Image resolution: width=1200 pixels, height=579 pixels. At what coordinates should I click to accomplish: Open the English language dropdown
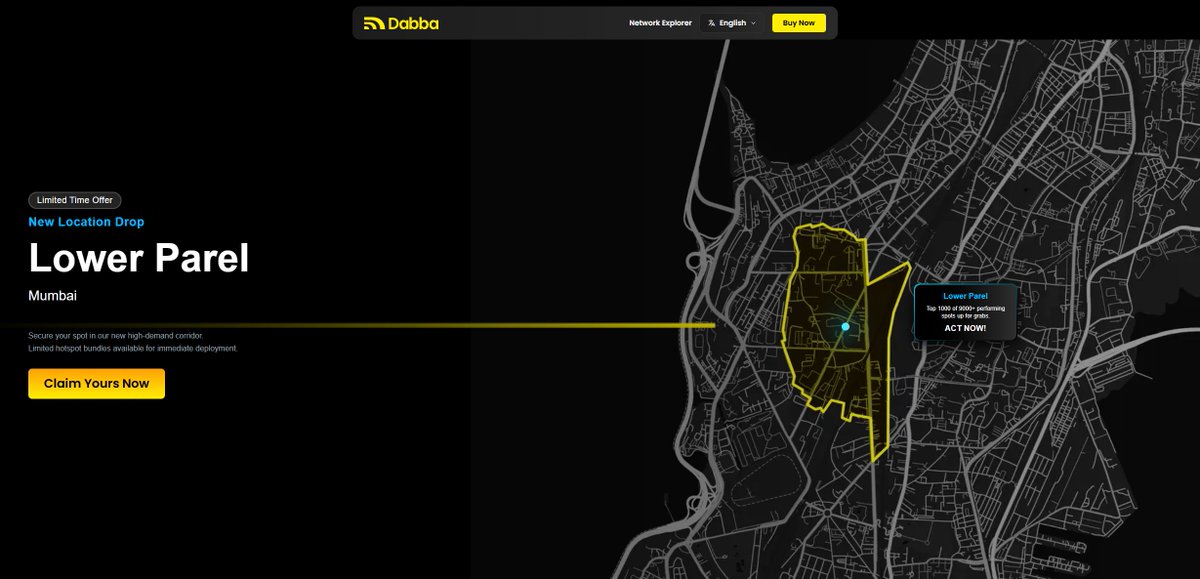coord(732,23)
